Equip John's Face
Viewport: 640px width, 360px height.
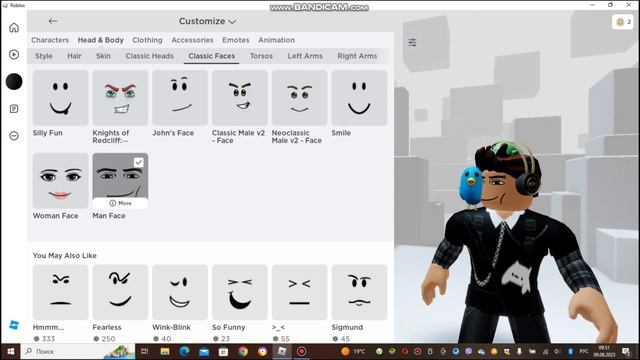[x=180, y=98]
